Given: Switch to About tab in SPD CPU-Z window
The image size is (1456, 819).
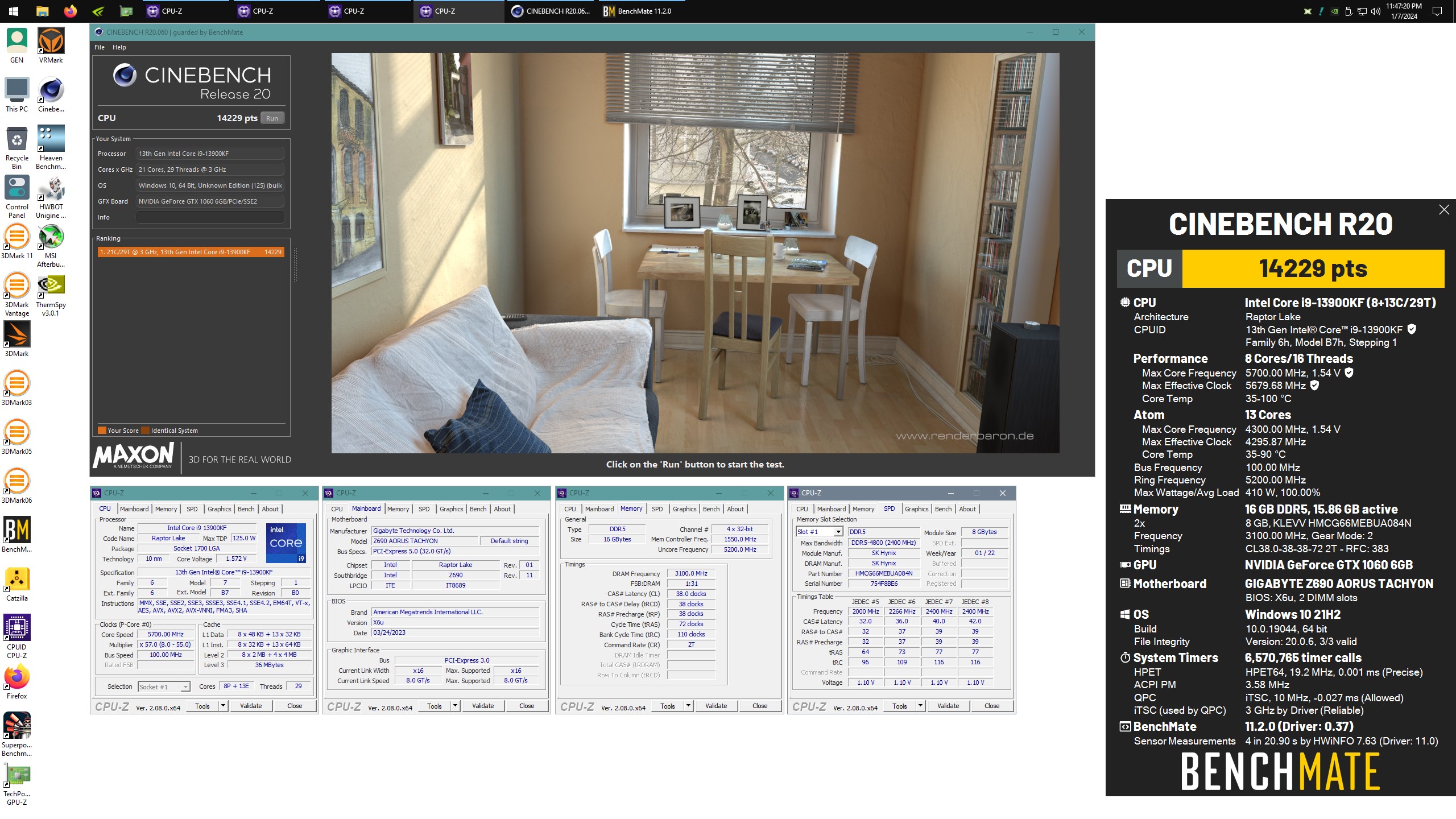Looking at the screenshot, I should pyautogui.click(x=967, y=509).
